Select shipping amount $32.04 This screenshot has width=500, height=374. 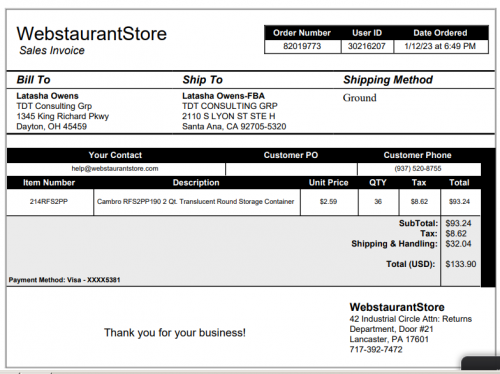click(x=458, y=244)
